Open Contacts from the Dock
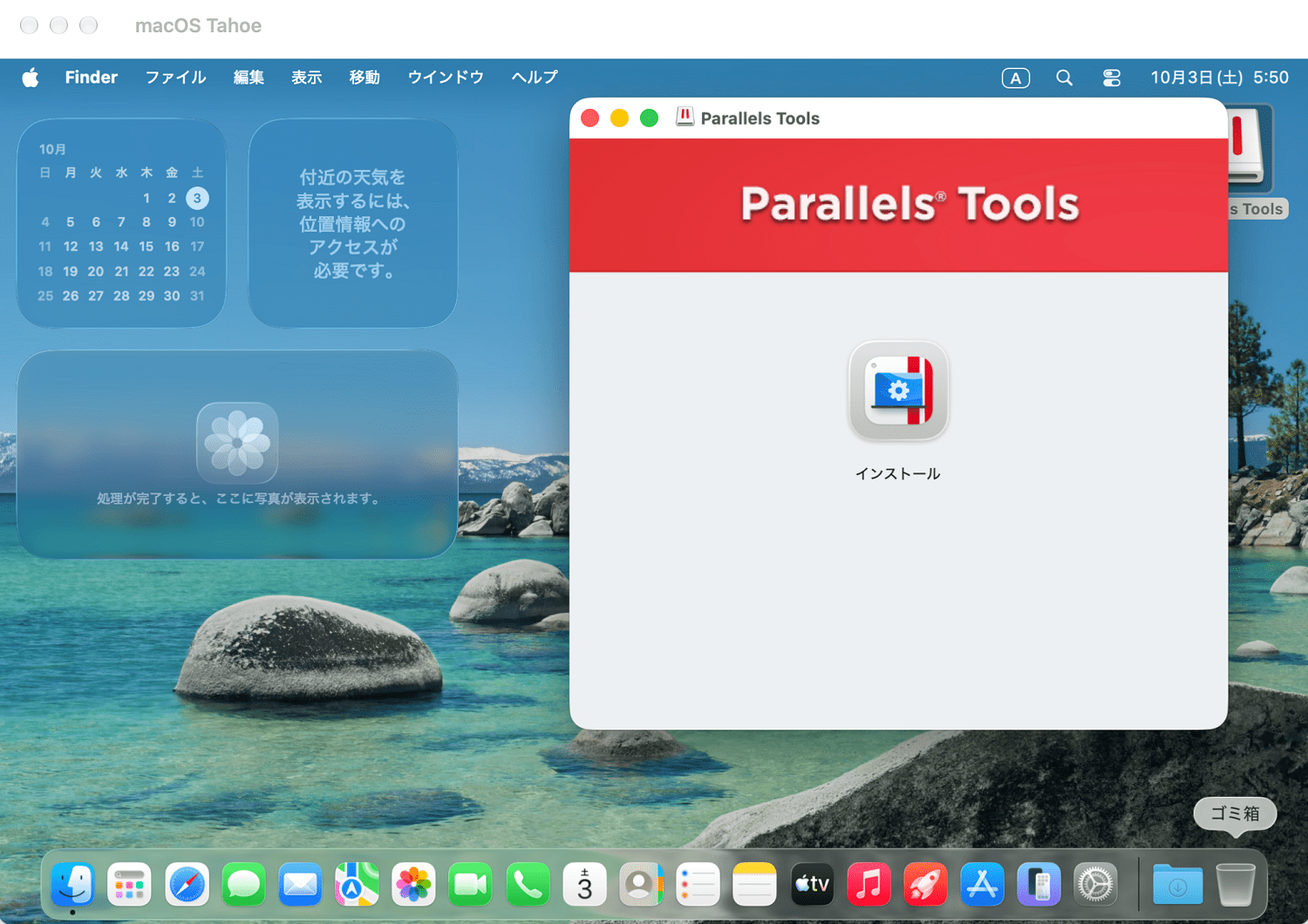 click(641, 885)
